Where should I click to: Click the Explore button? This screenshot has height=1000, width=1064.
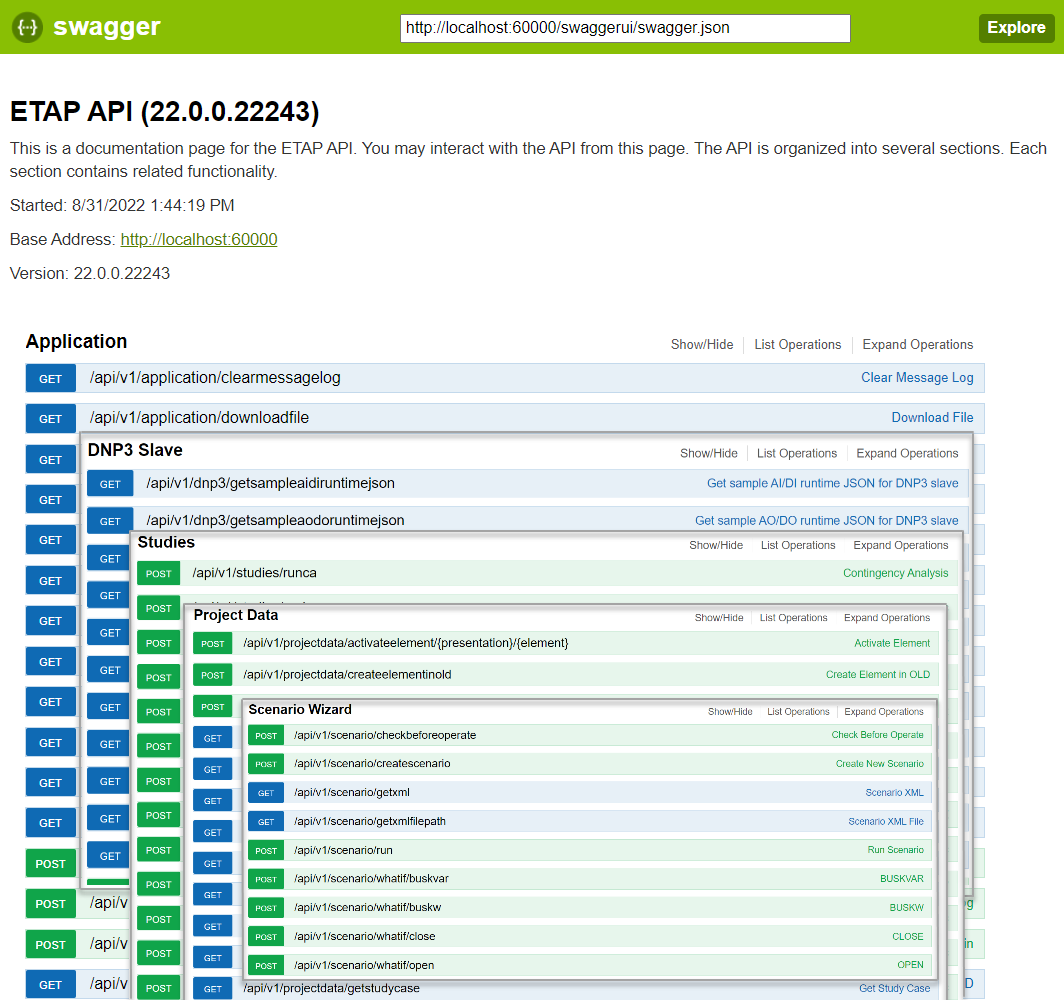click(1016, 28)
